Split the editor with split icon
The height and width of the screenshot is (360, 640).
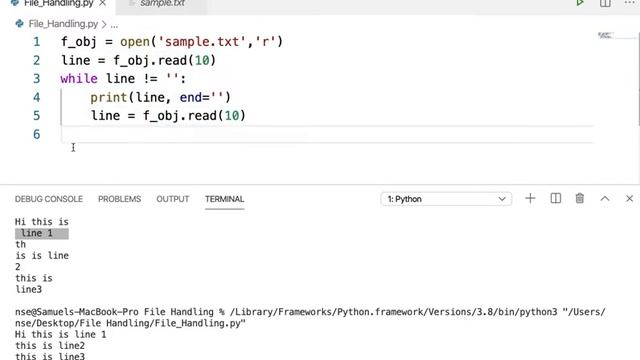[x=605, y=3]
